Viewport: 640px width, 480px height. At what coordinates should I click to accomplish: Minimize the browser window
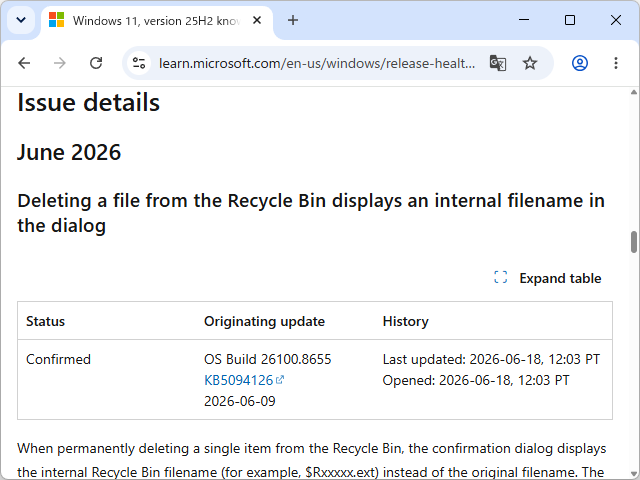click(524, 20)
